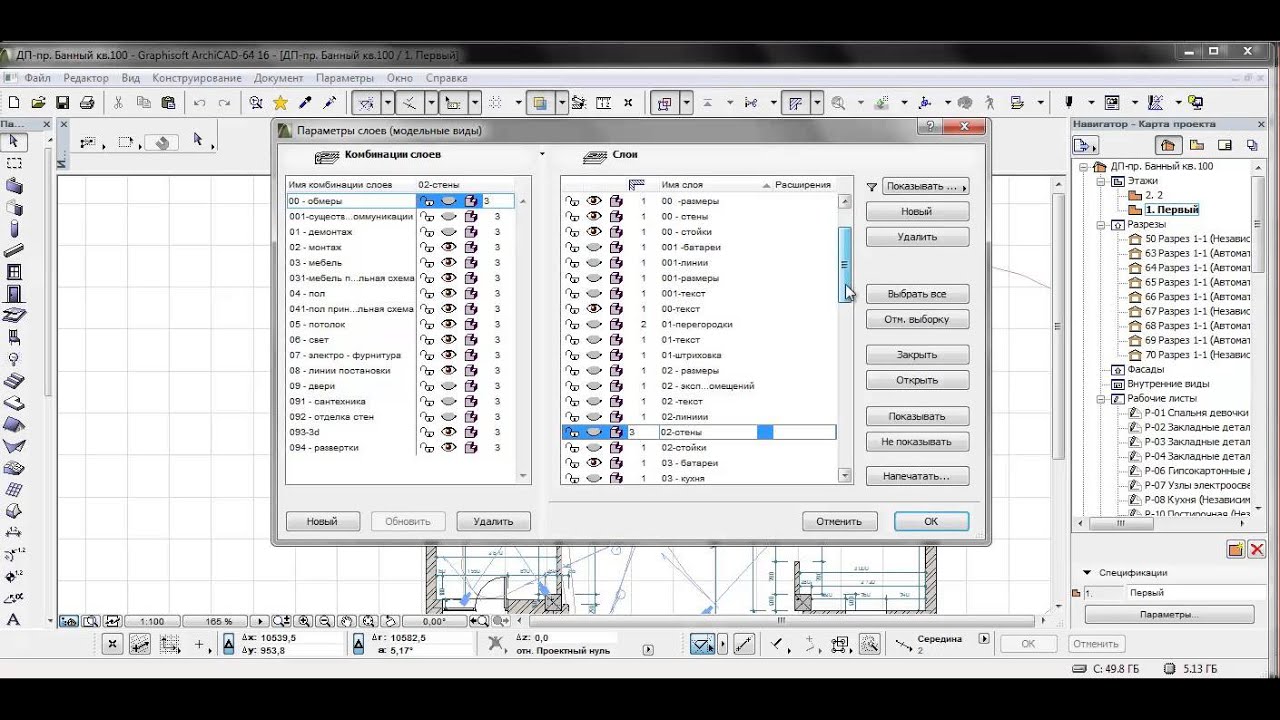The image size is (1280, 720).
Task: Toggle visibility of the 03 - мебель combination
Action: [449, 263]
